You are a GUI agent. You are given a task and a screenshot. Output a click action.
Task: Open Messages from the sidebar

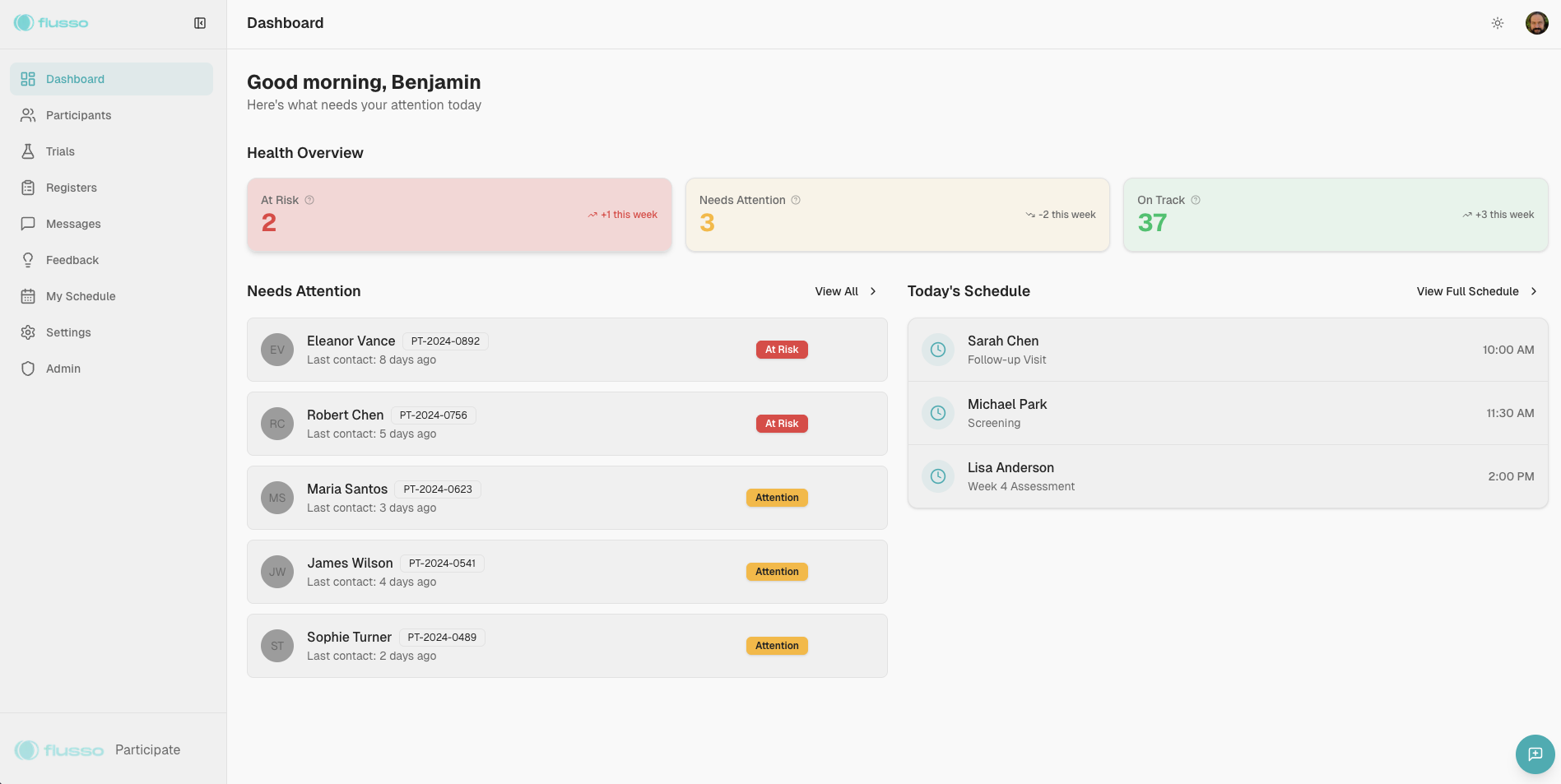72,223
